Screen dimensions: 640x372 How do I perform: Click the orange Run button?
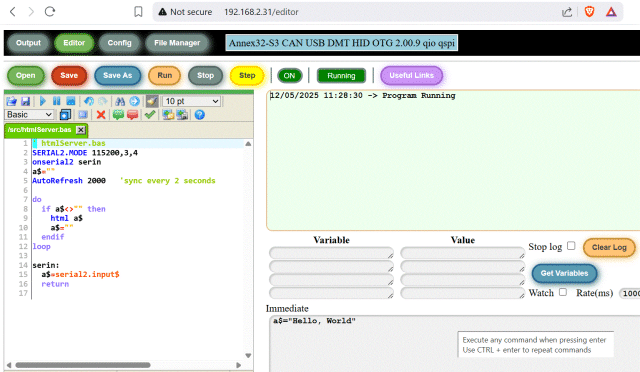click(x=164, y=76)
